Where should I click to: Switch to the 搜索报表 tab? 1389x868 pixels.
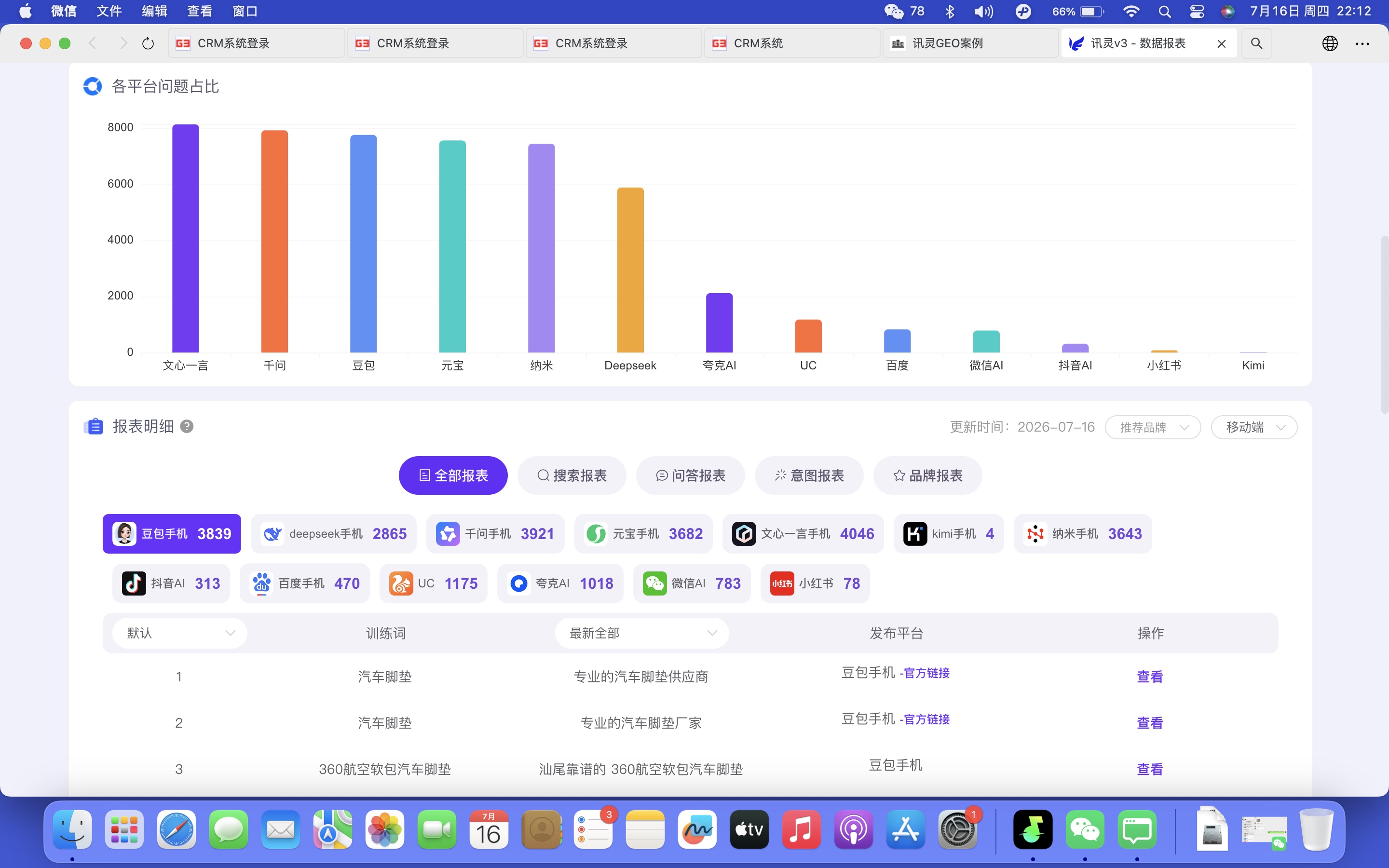572,475
